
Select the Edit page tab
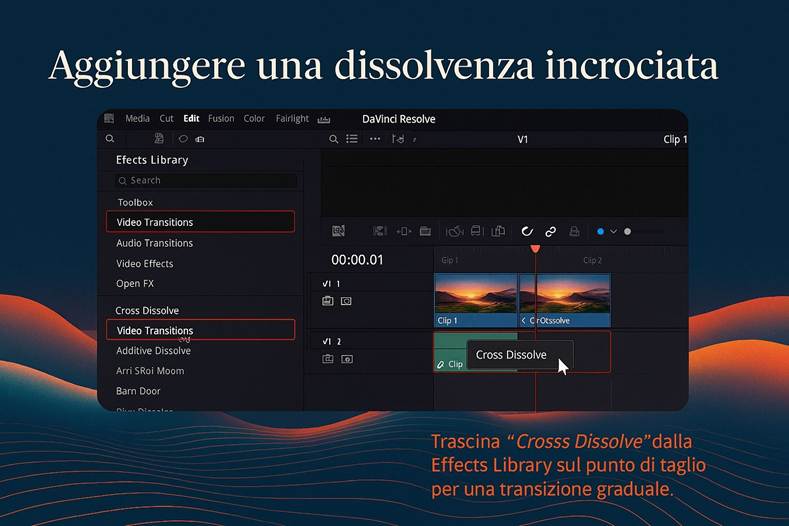click(x=191, y=118)
